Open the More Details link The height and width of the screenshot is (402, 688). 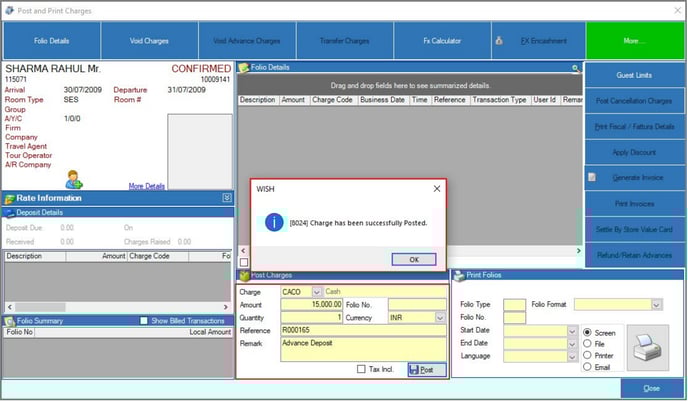coord(147,186)
